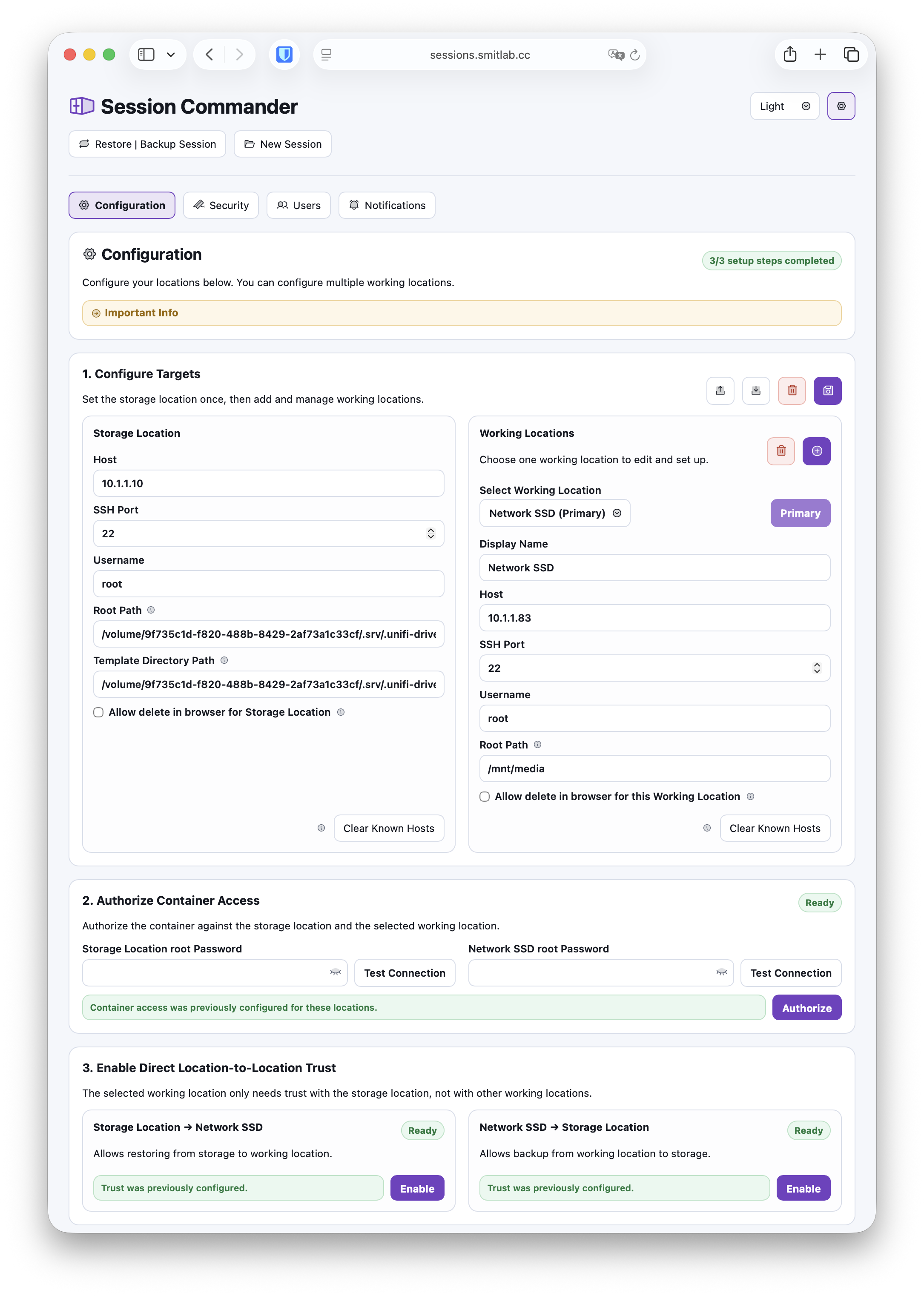Open settings via top-right gear icon
The width and height of the screenshot is (924, 1296).
point(841,106)
